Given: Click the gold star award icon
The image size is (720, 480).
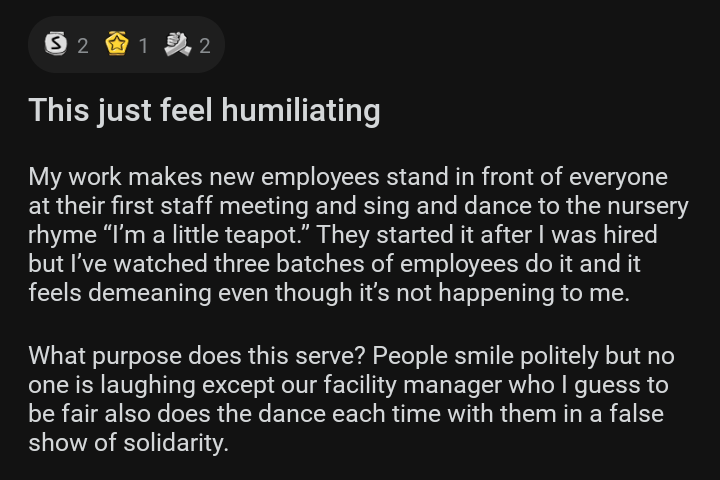Looking at the screenshot, I should pos(117,44).
